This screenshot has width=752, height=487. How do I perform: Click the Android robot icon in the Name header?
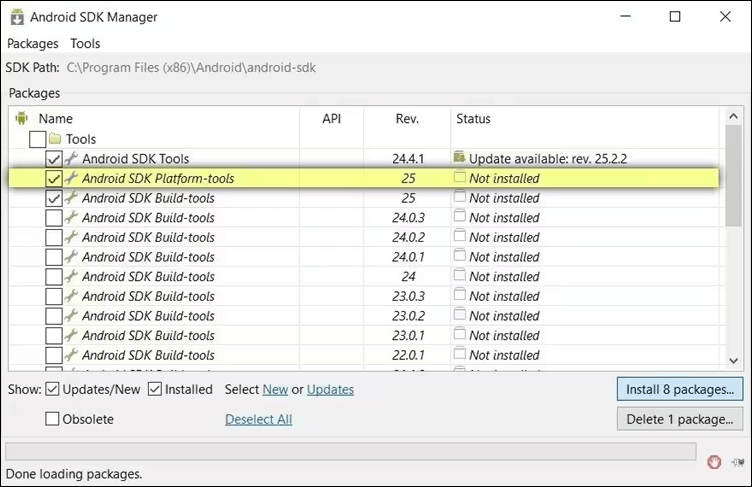[x=22, y=118]
